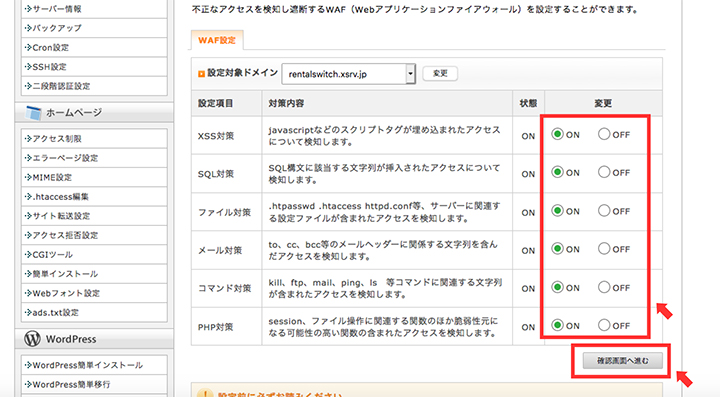Image resolution: width=720 pixels, height=397 pixels.
Task: Click the 対策内容 column header
Action: 286,103
